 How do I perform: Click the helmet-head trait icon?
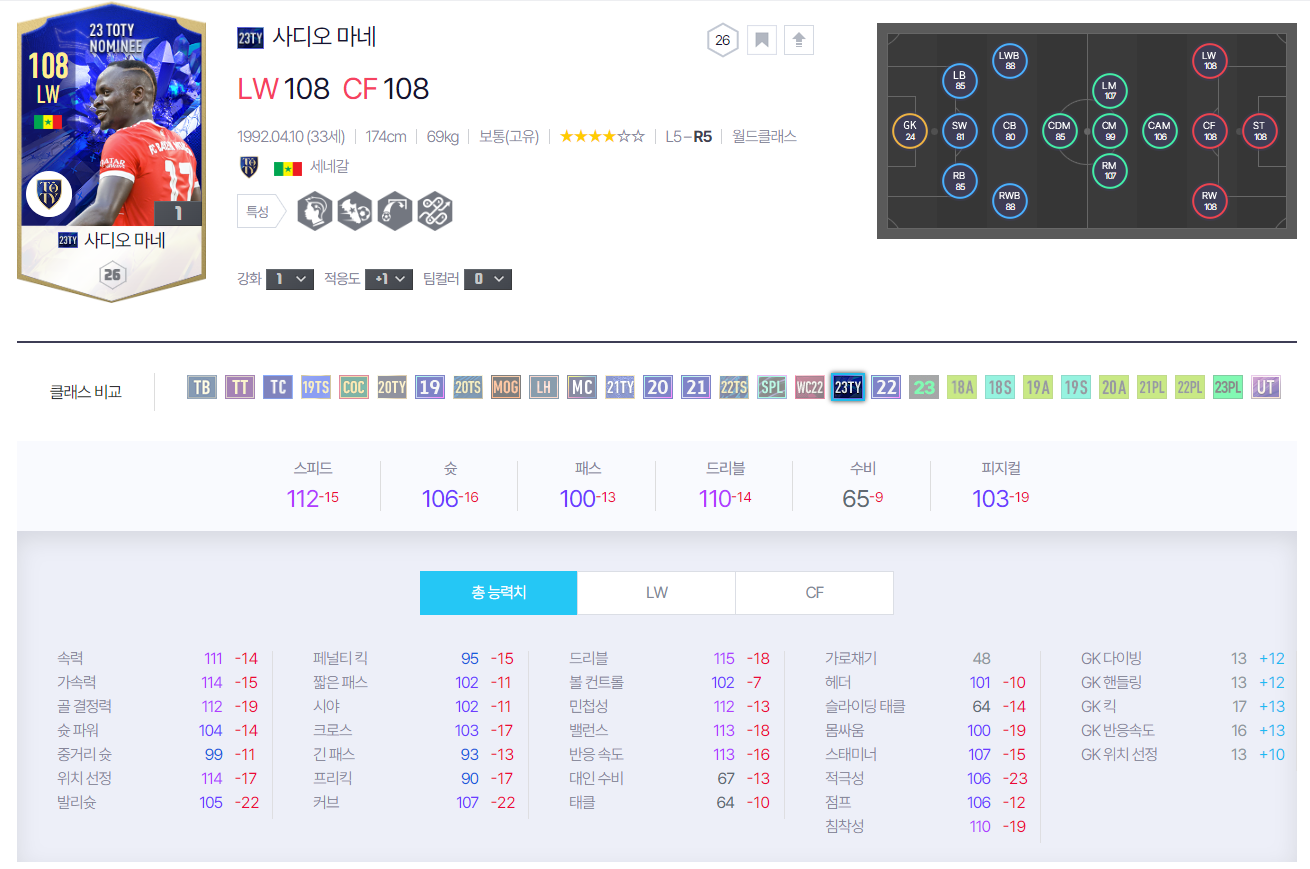[x=315, y=211]
